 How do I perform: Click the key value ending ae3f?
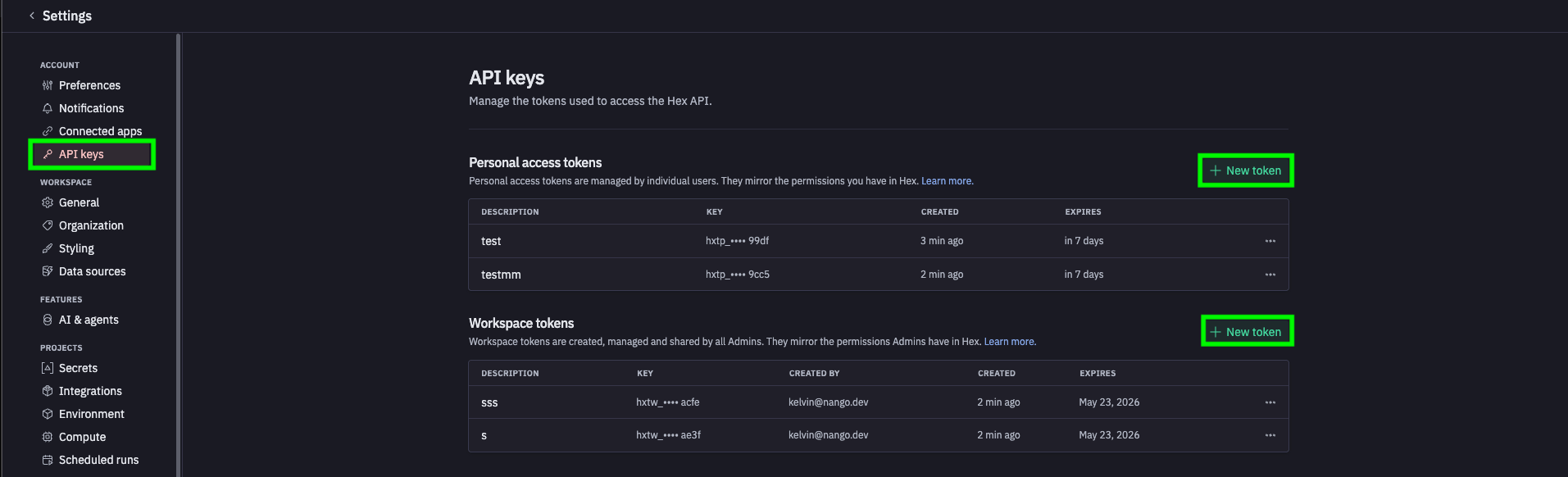click(x=668, y=435)
